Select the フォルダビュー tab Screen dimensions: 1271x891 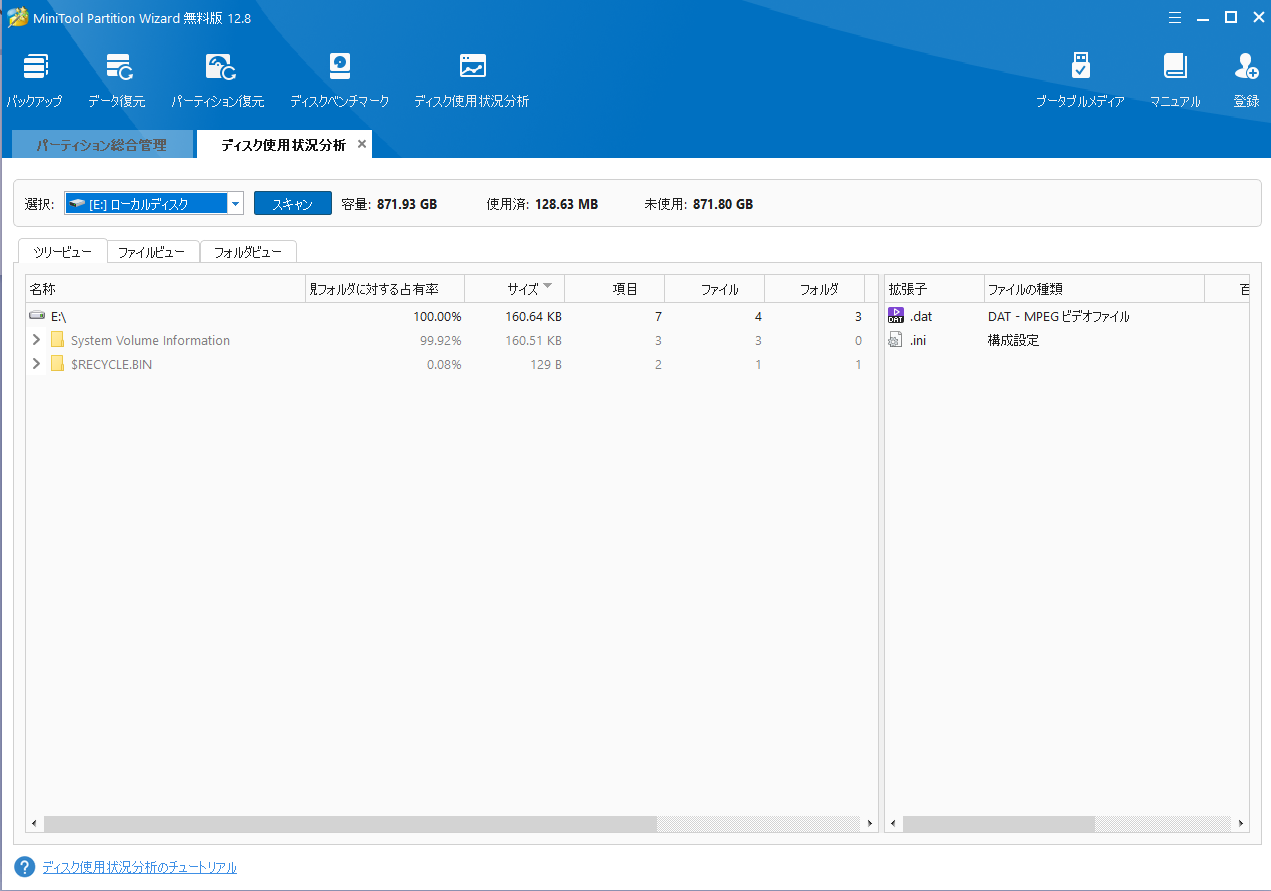[x=248, y=252]
